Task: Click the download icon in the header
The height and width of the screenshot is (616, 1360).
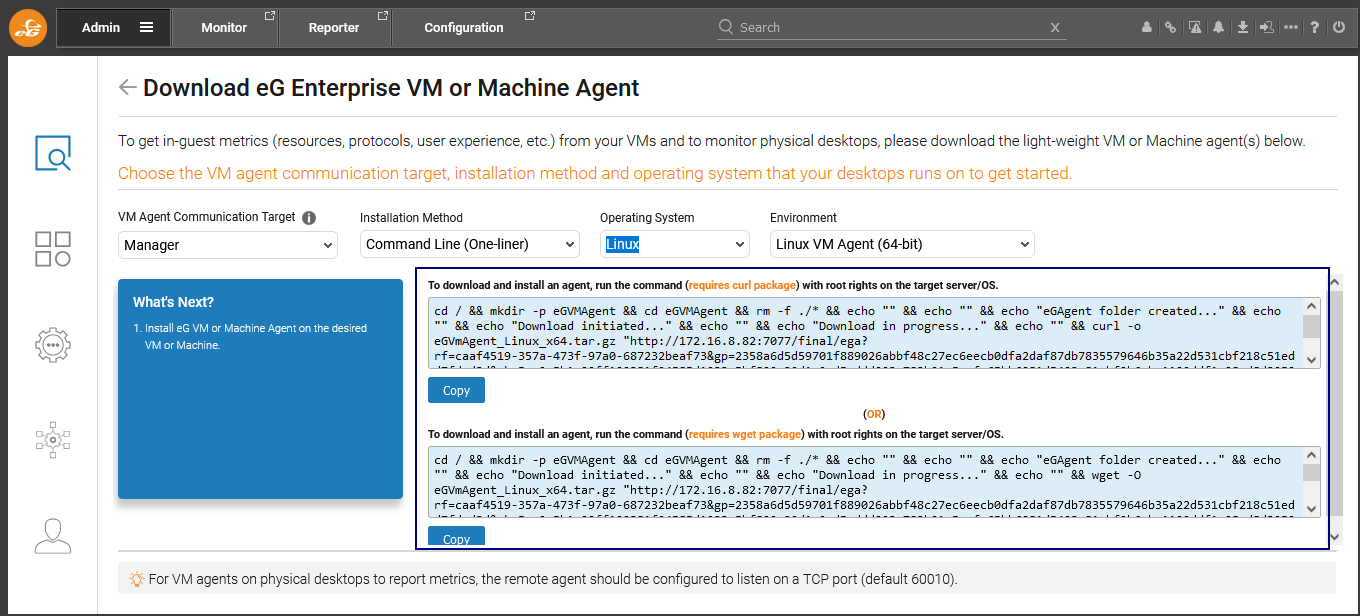Action: click(x=1242, y=28)
